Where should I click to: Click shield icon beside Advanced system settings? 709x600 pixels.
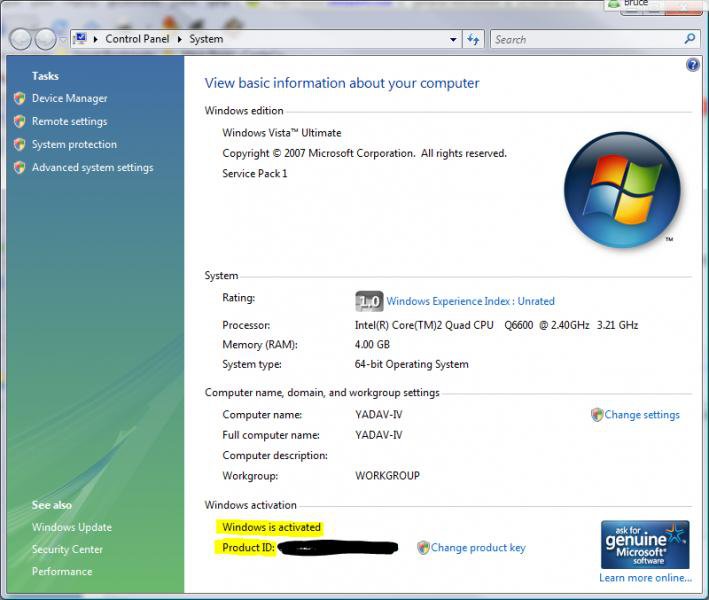[x=19, y=167]
